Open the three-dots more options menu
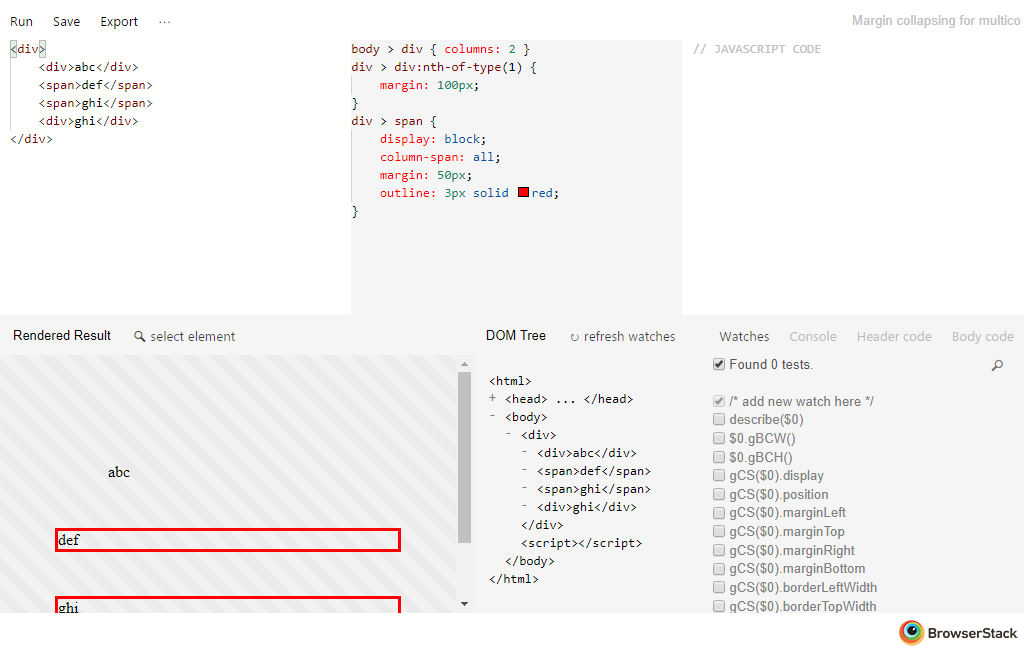Screen dimensions: 1024x652 (x=165, y=21)
